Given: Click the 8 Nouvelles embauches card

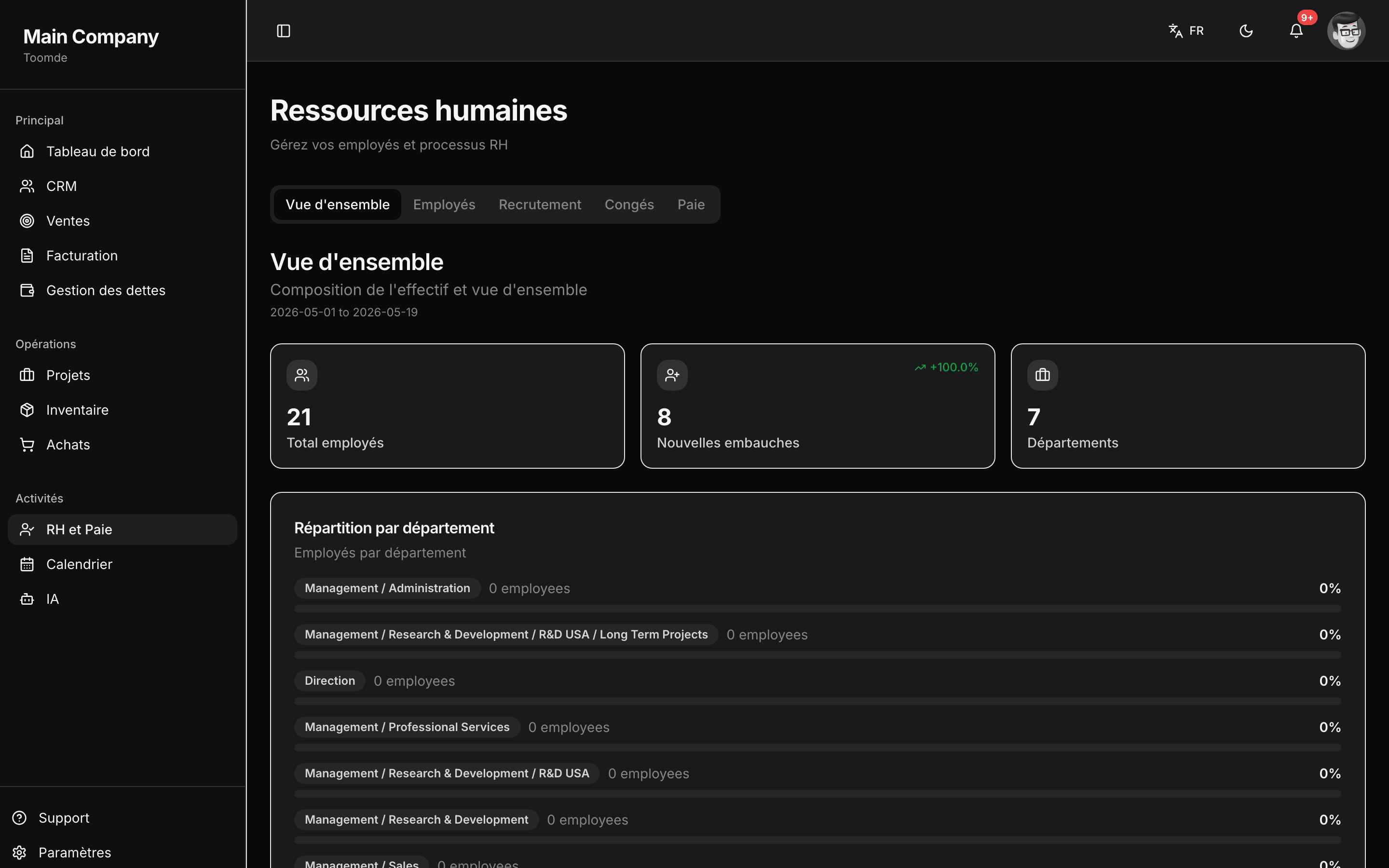Looking at the screenshot, I should coord(817,406).
